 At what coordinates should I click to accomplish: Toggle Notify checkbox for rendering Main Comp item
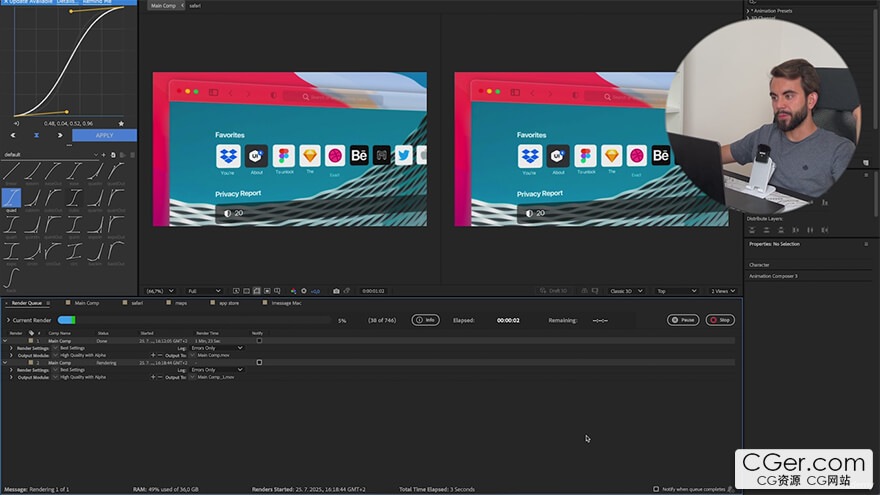[x=259, y=362]
